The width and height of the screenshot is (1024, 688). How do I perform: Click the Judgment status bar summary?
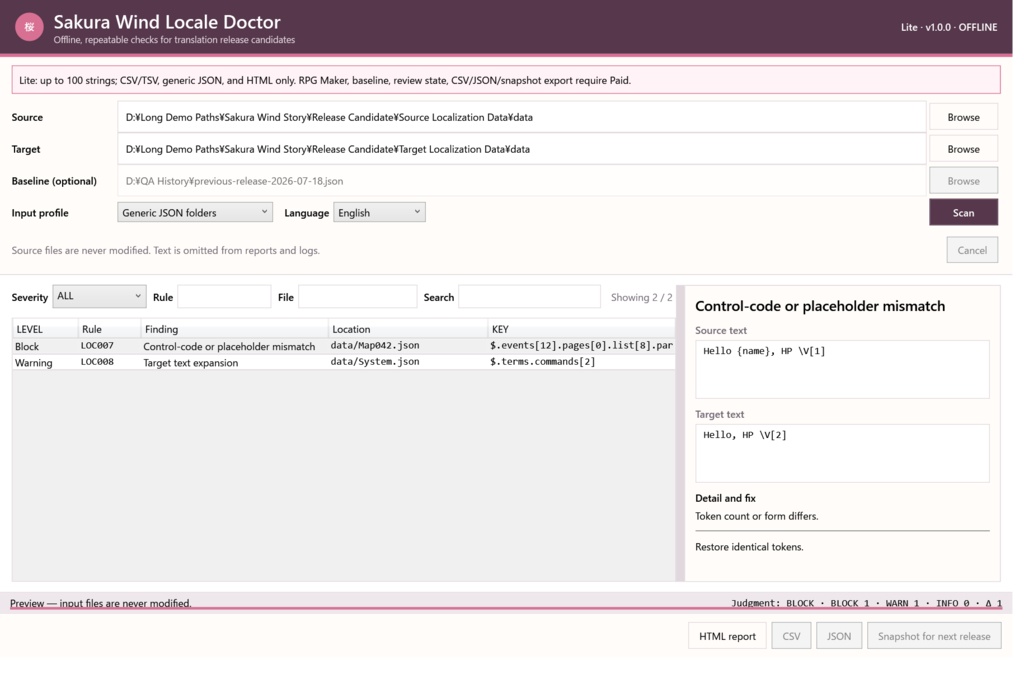(x=866, y=603)
